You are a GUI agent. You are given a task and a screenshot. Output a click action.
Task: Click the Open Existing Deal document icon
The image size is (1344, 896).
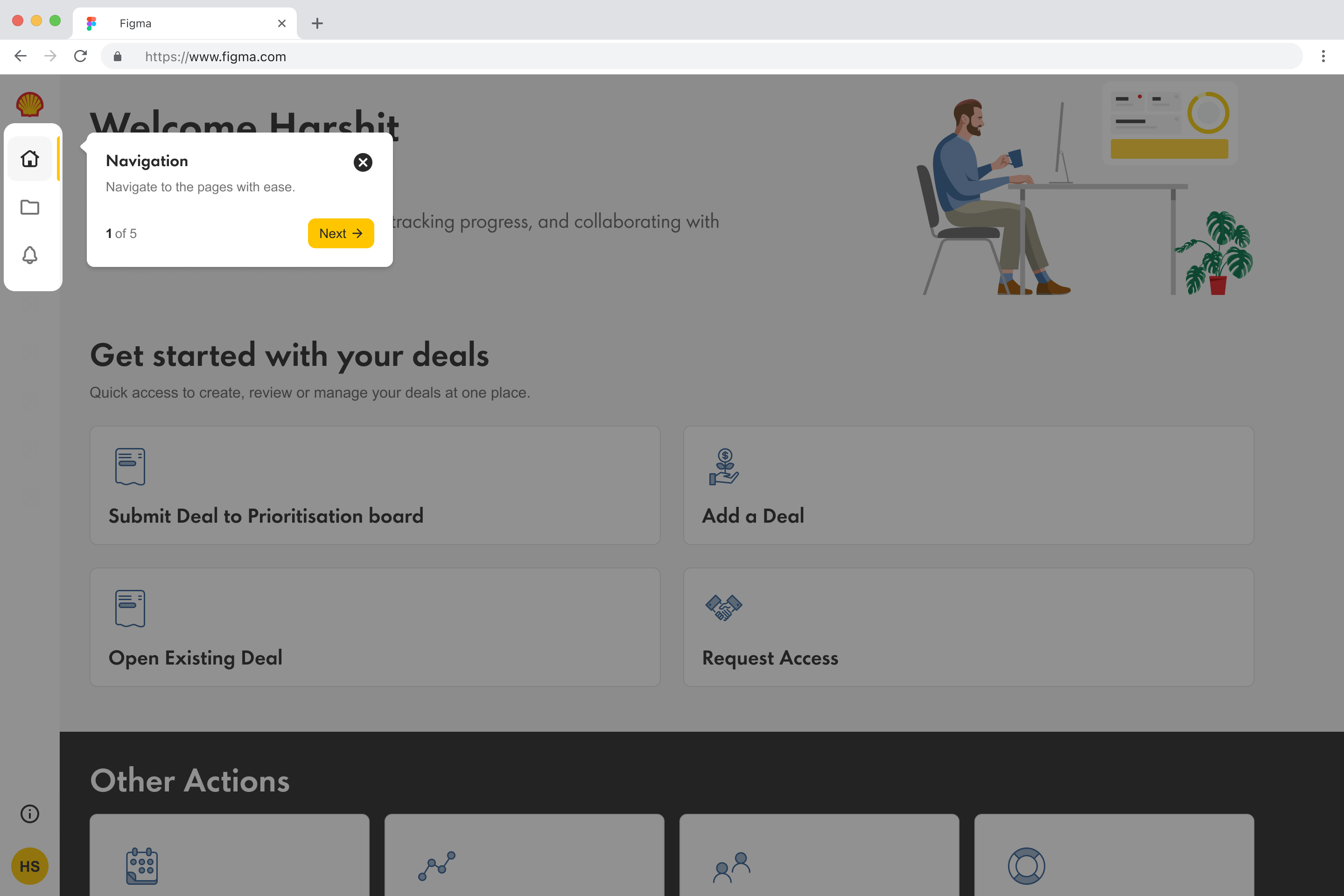[130, 608]
